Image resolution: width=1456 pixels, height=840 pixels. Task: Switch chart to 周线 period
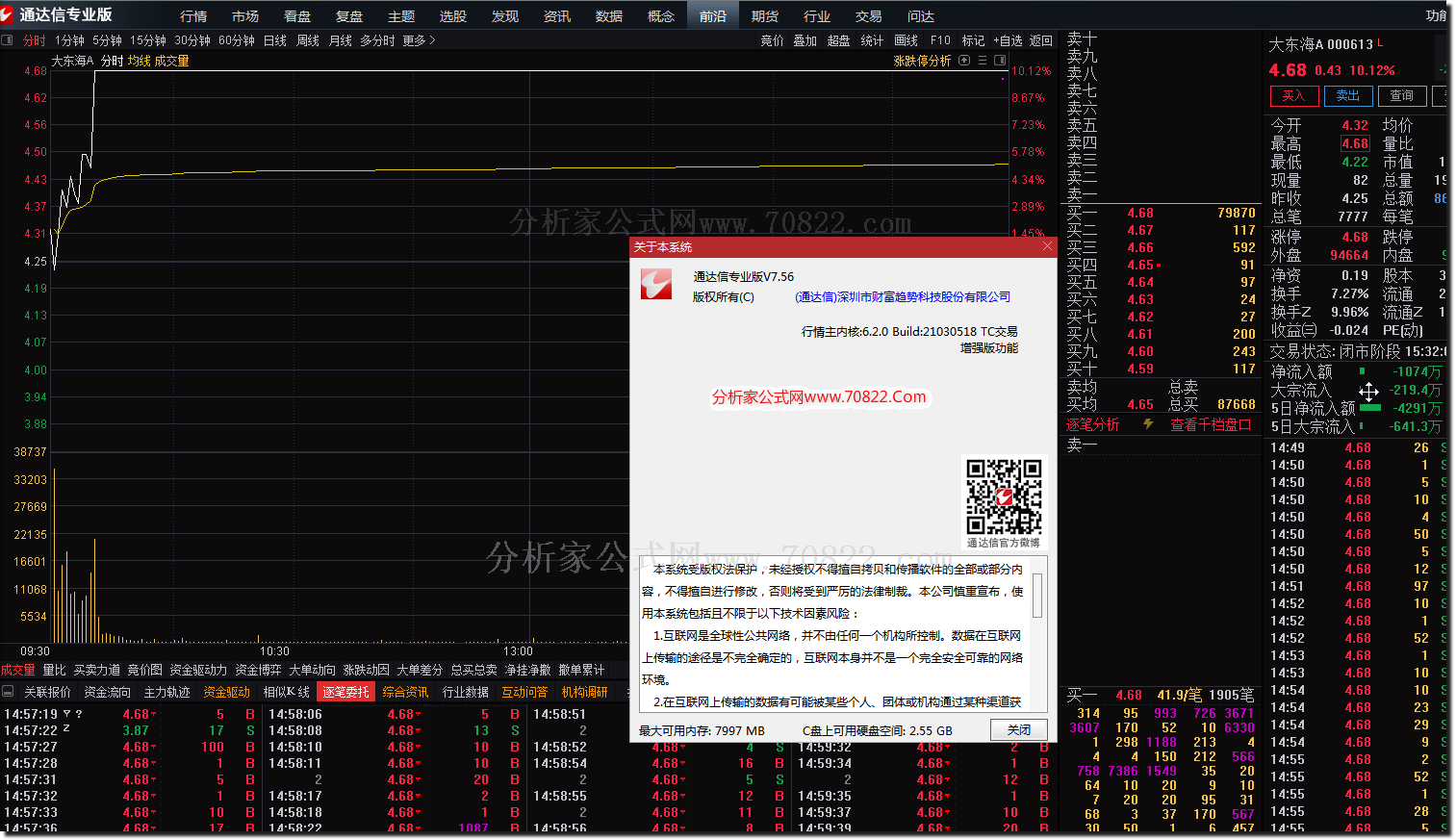(x=308, y=40)
